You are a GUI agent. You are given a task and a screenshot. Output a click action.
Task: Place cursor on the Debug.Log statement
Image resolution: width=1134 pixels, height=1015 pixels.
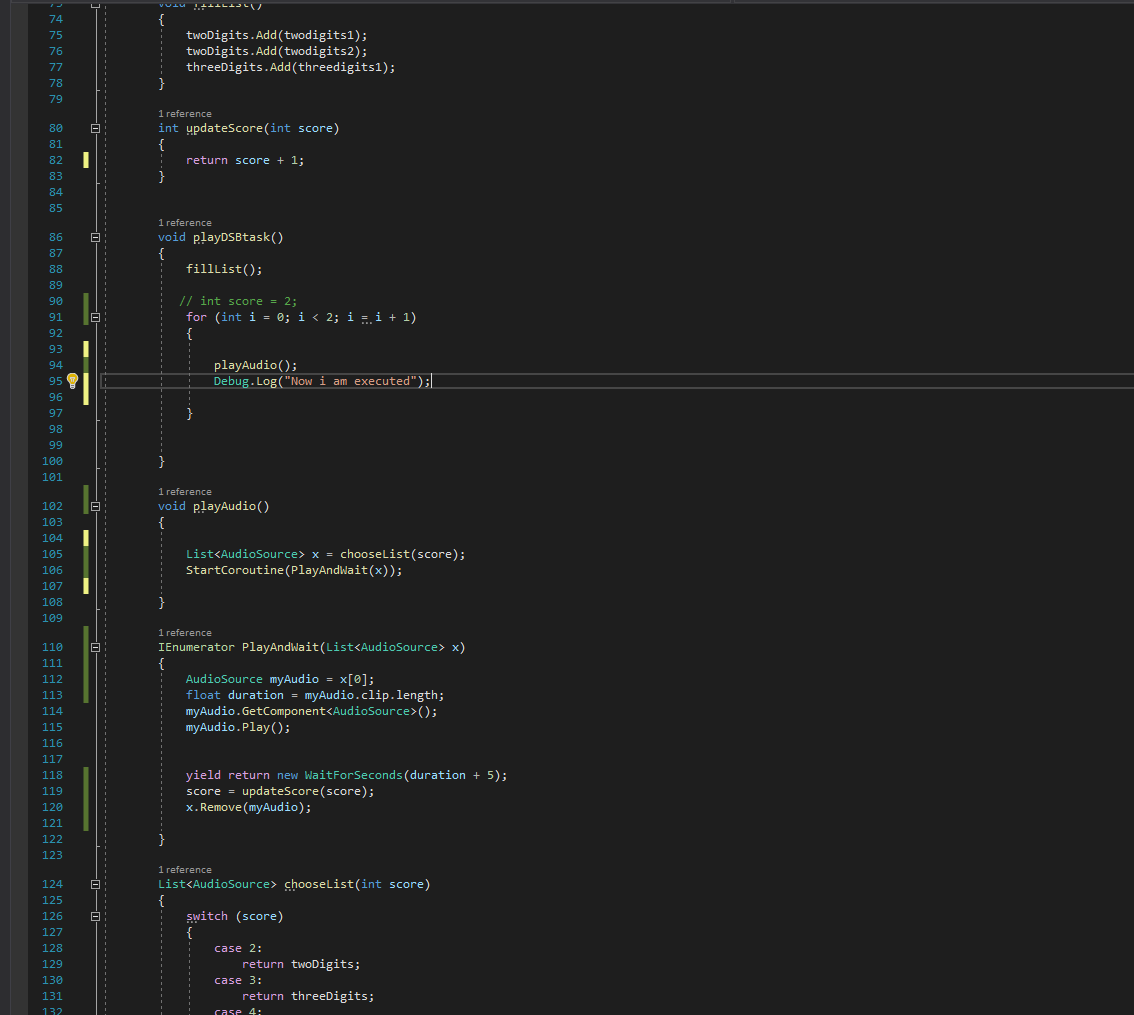[x=322, y=381]
